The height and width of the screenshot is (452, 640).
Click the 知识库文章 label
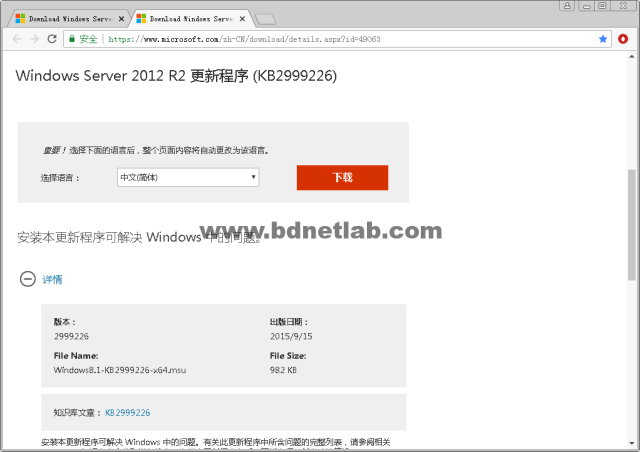point(77,413)
